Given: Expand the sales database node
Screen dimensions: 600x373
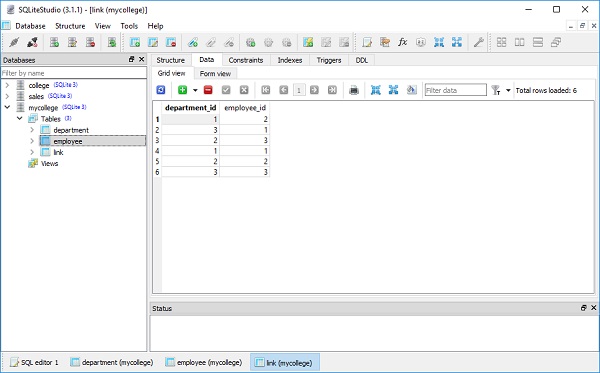Looking at the screenshot, I should [7, 96].
